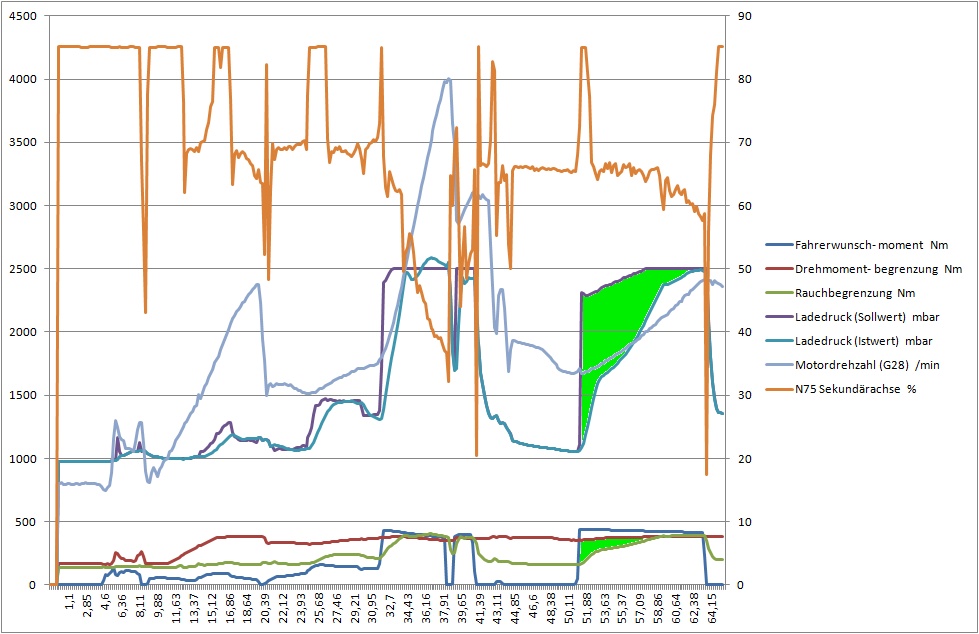
Task: Click the time axis label 25,68
Action: (x=320, y=608)
